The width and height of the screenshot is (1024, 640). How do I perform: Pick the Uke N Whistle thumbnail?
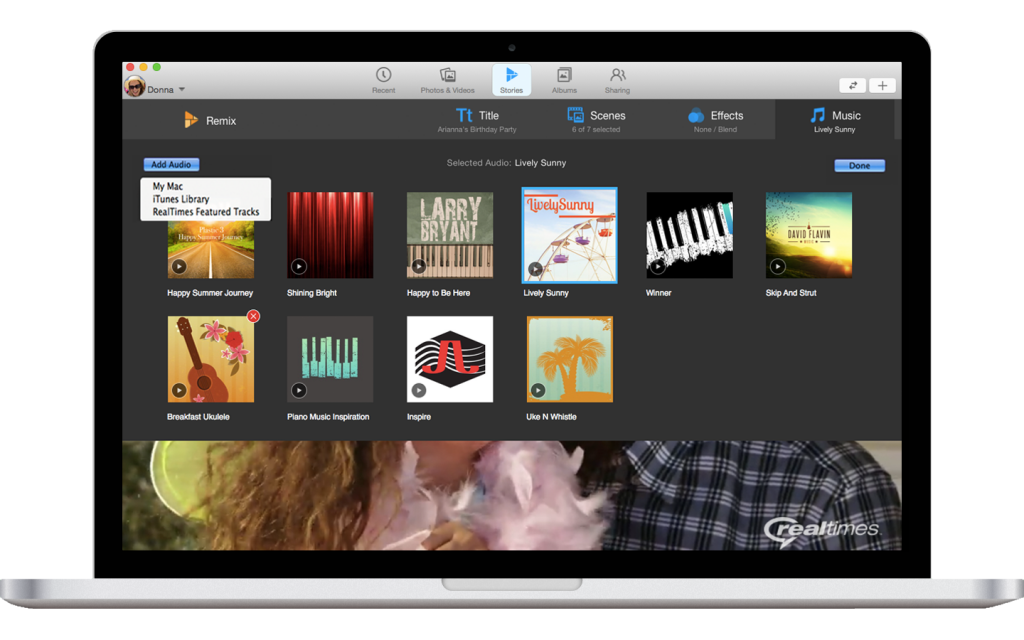(x=569, y=359)
